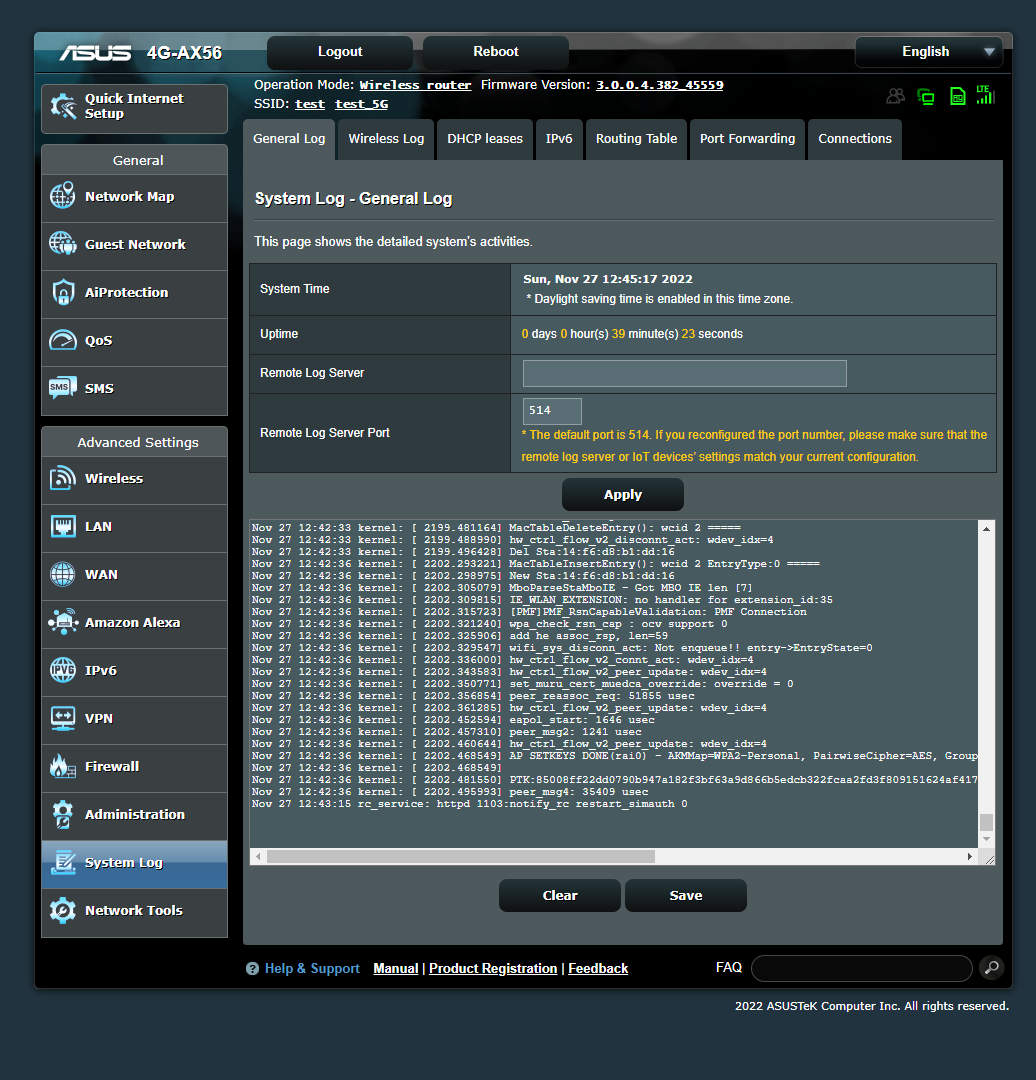Click the Remote Log Server input field
The width and height of the screenshot is (1036, 1080).
click(x=684, y=373)
